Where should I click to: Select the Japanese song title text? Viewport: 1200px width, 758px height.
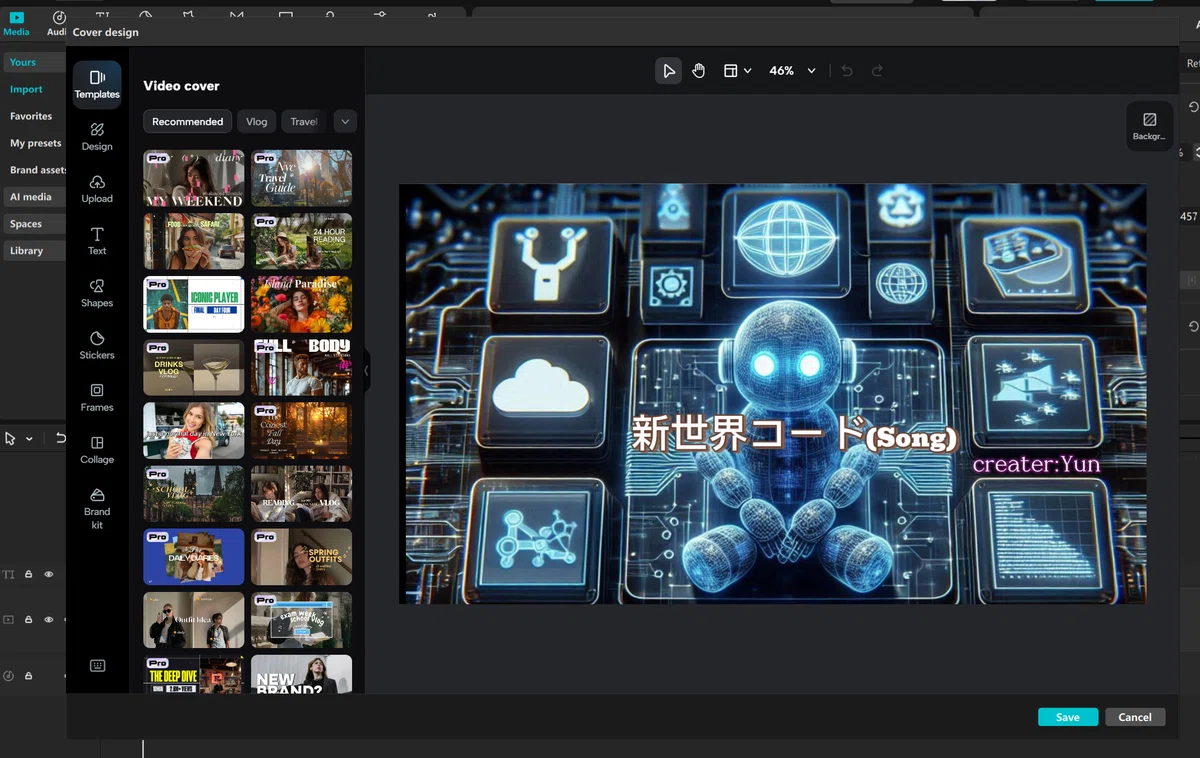tap(794, 435)
